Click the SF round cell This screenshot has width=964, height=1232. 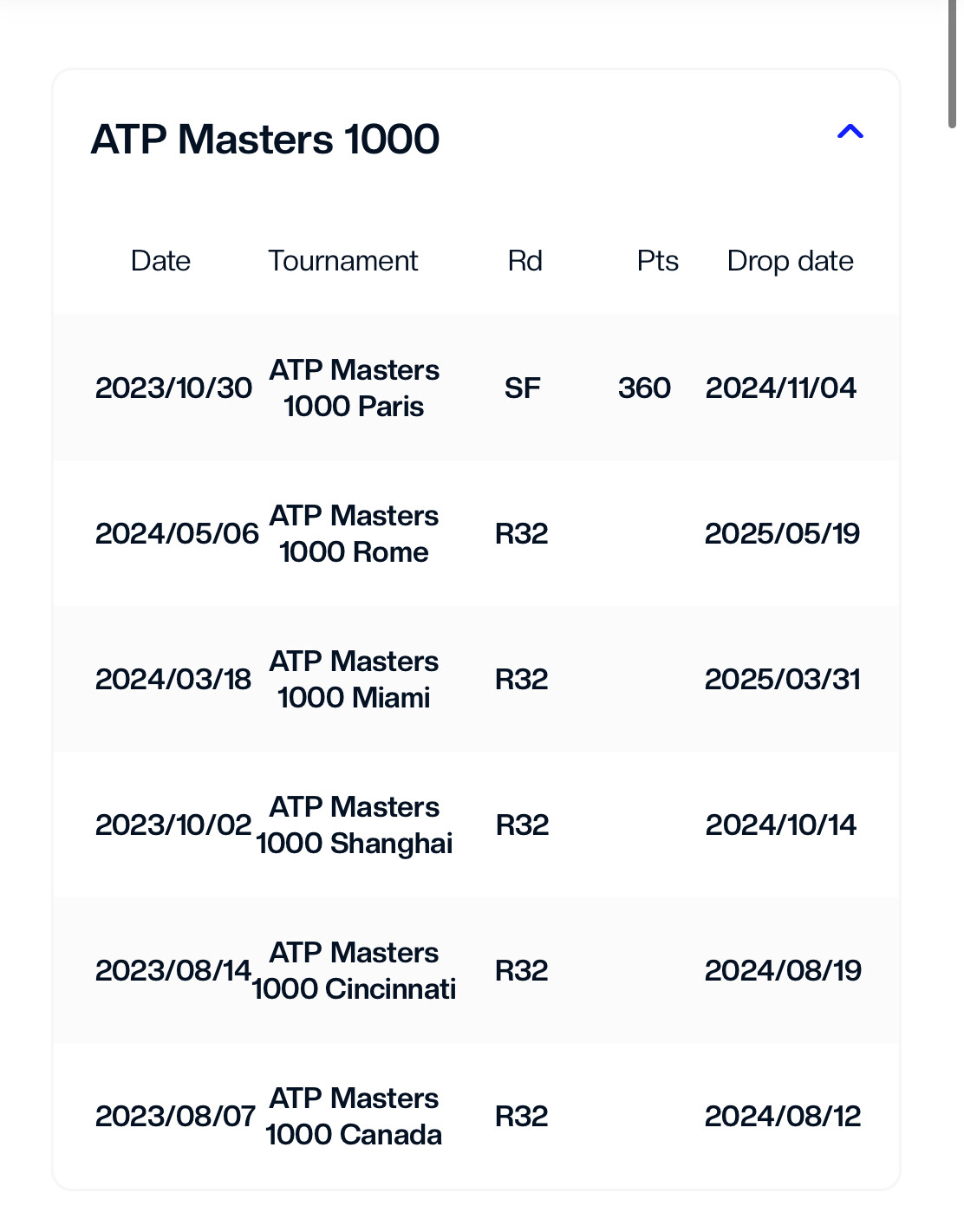coord(523,388)
